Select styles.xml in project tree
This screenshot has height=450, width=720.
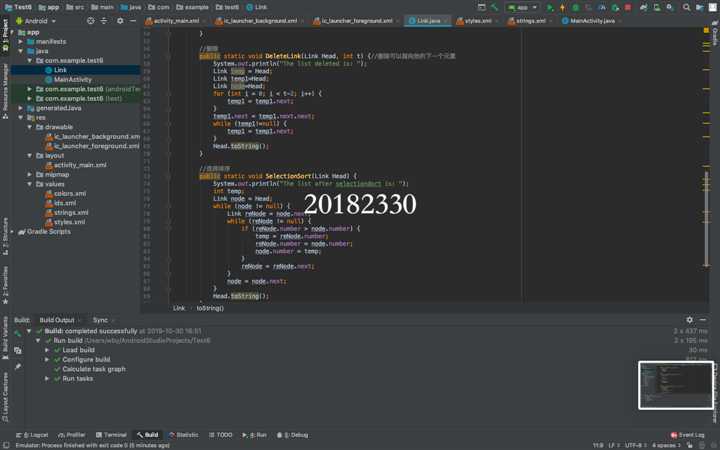[69, 222]
